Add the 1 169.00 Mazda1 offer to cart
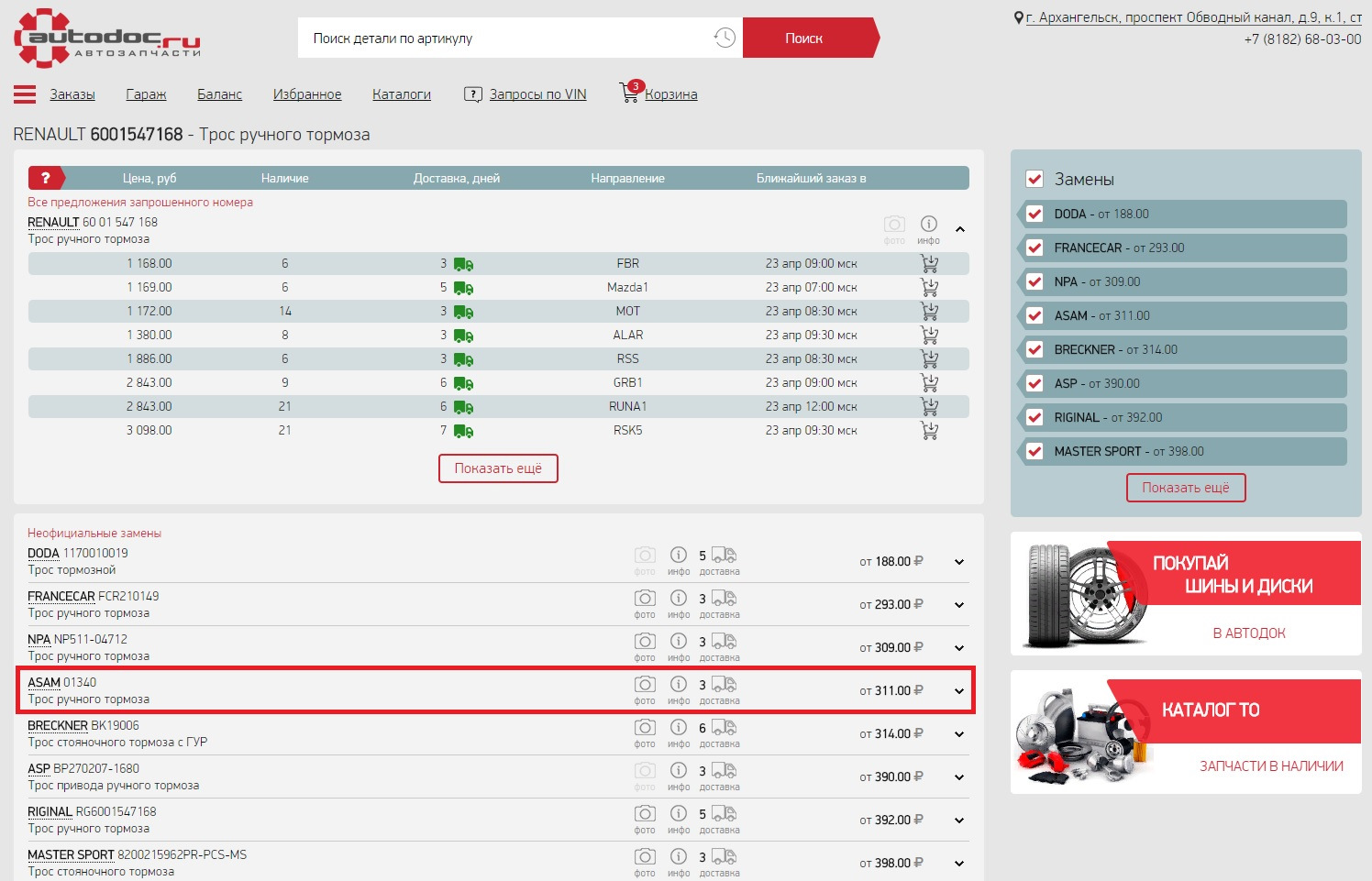This screenshot has width=1372, height=881. pyautogui.click(x=929, y=288)
